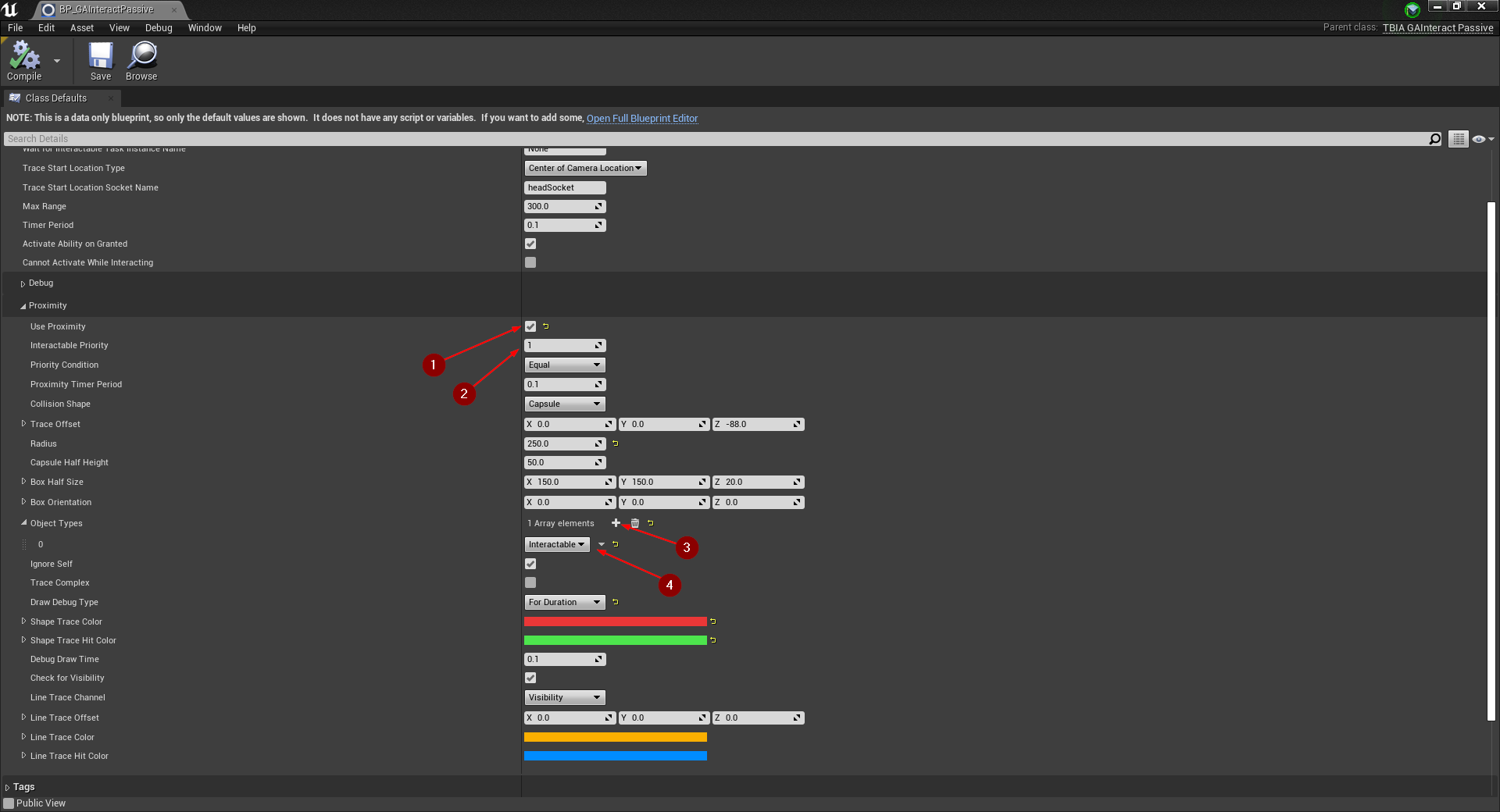Add element to Object Types array

(616, 523)
